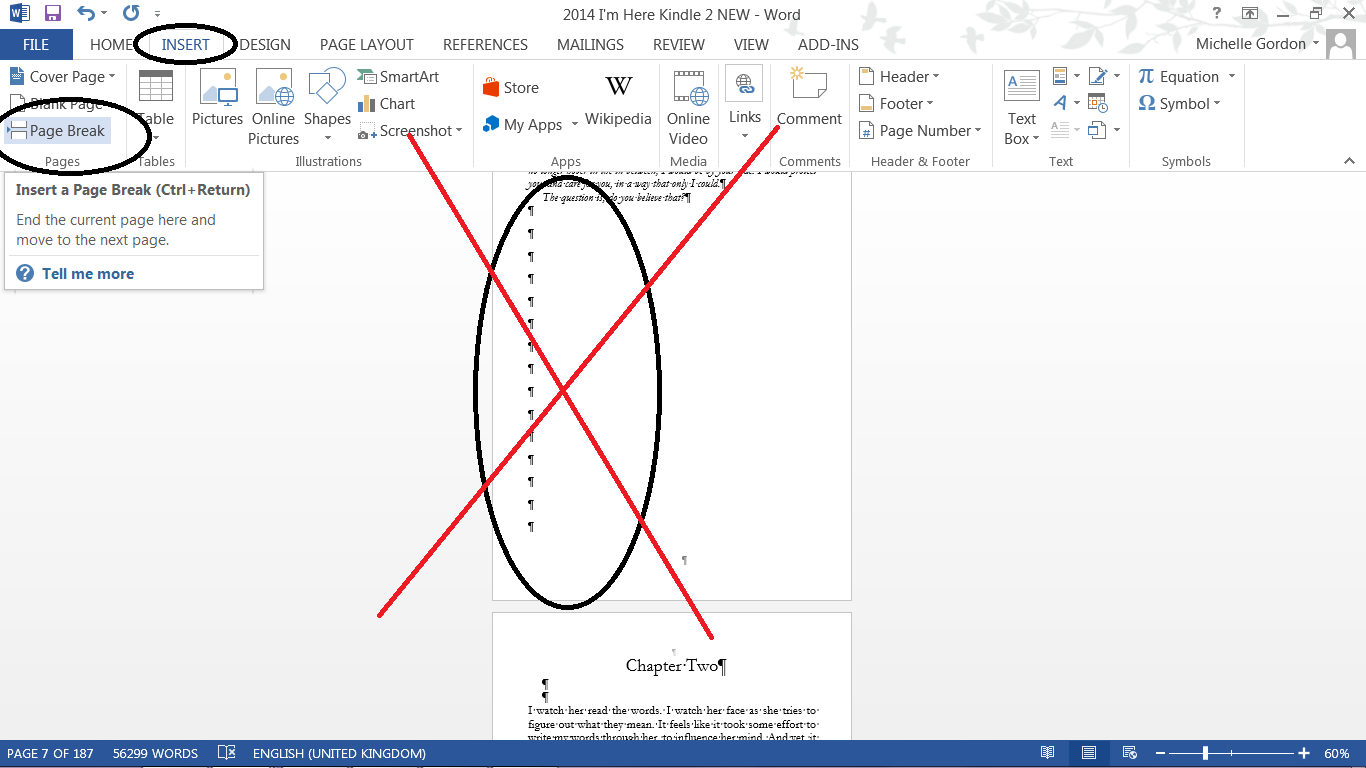Insert Date and Time icon in Text group

1098,103
